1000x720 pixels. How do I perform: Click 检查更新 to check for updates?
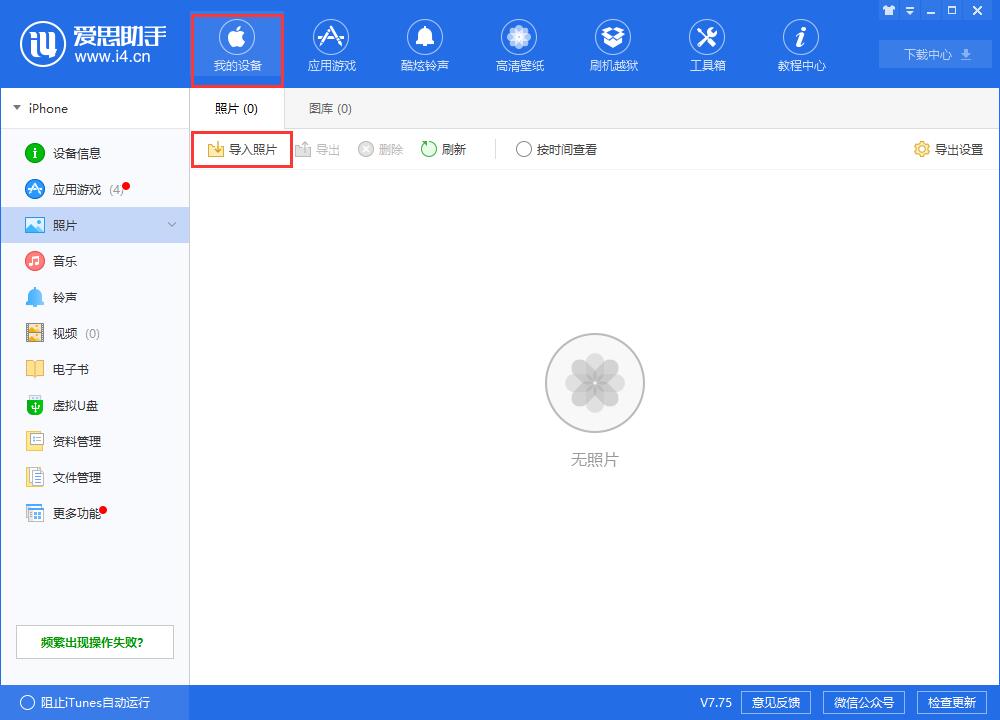pyautogui.click(x=951, y=702)
